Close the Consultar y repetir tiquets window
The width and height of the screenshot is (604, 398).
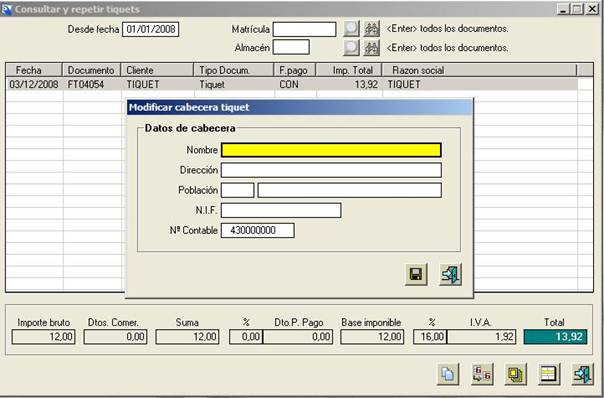[591, 9]
